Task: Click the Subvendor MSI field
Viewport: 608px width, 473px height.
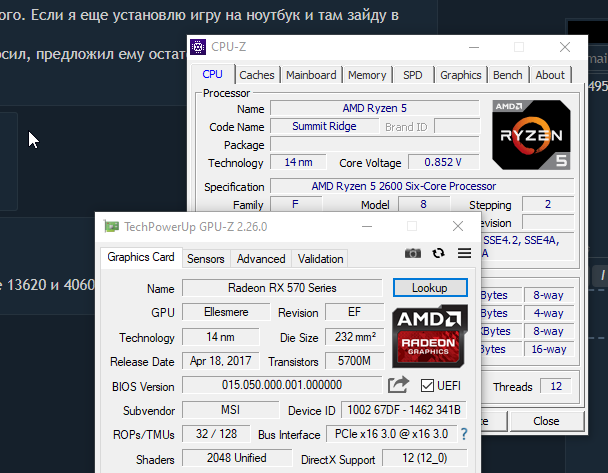Action: point(230,410)
